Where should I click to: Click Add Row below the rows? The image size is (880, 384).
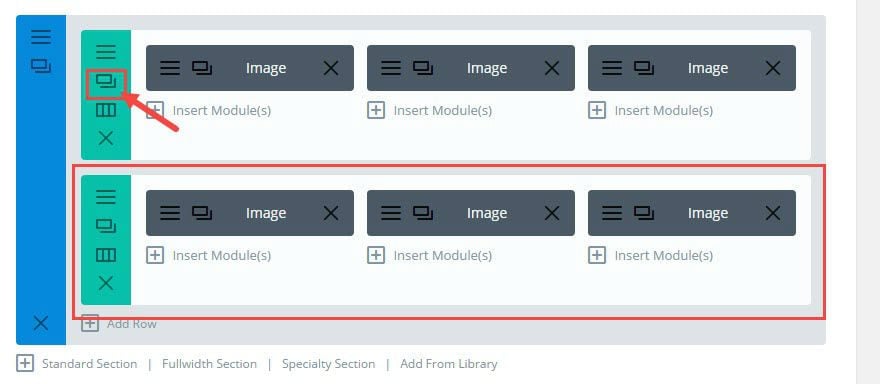click(119, 323)
